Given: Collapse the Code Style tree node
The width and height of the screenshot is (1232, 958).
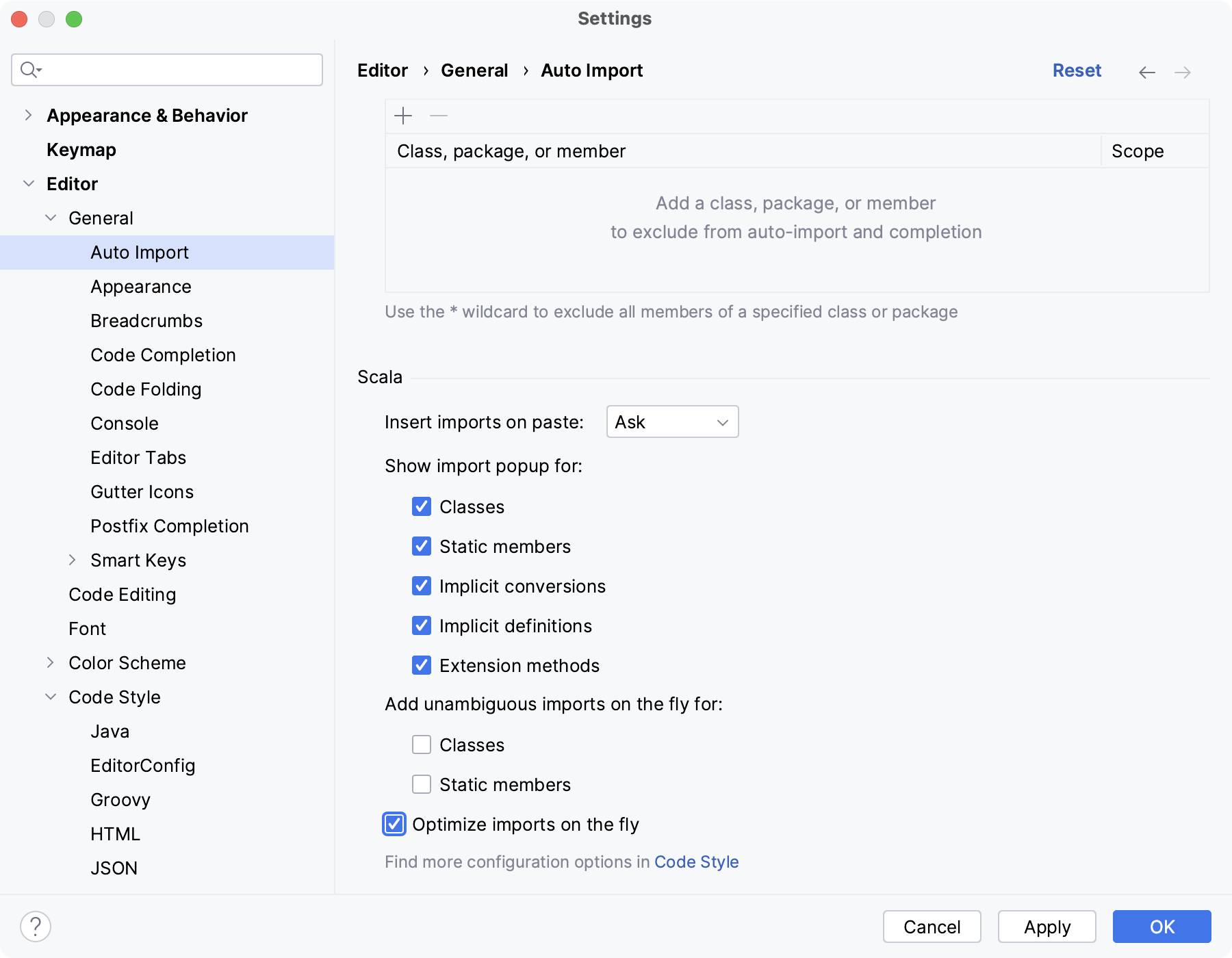Looking at the screenshot, I should click(51, 697).
